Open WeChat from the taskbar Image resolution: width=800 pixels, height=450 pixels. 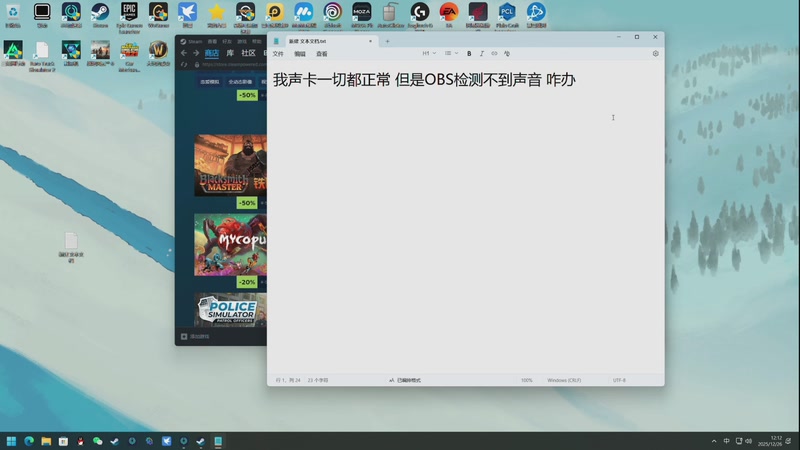97,441
